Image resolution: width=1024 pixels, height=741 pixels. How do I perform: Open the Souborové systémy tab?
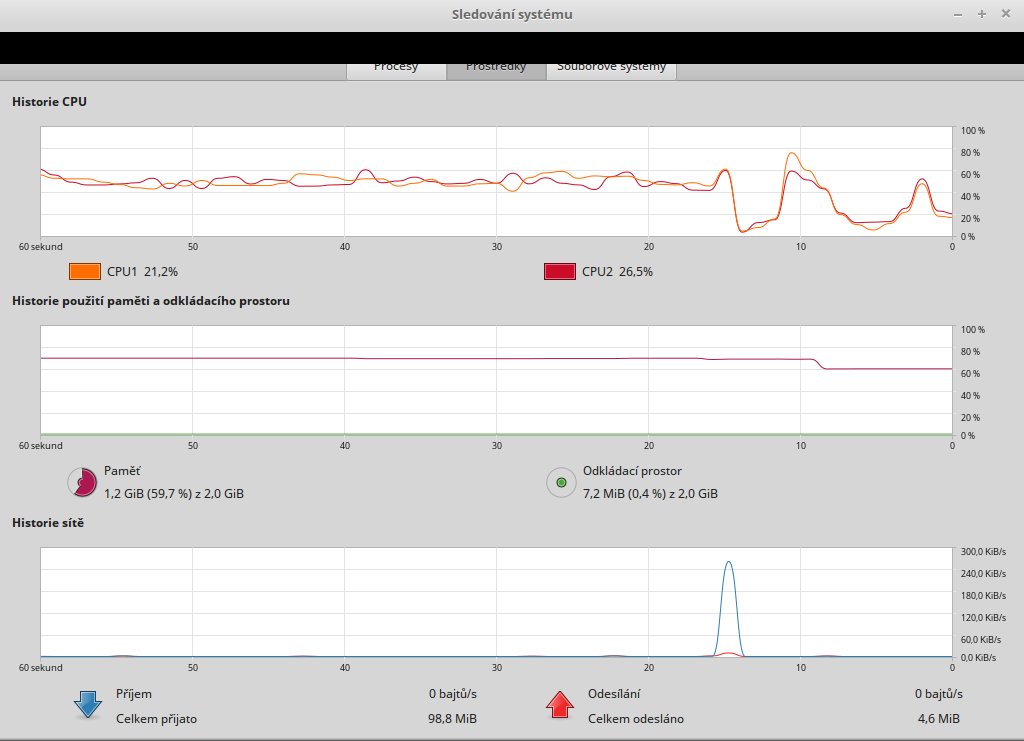pyautogui.click(x=611, y=68)
